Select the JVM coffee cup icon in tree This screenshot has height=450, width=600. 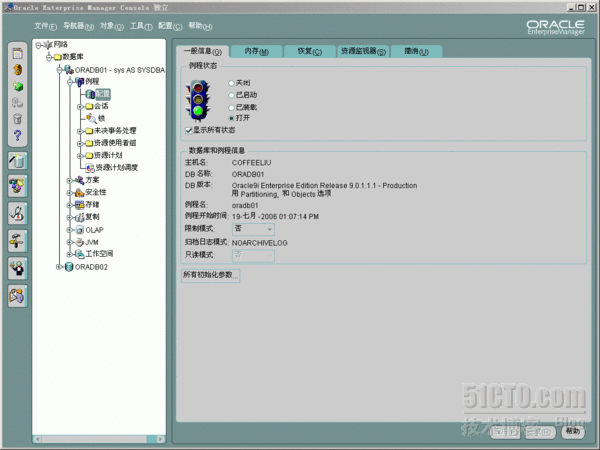point(80,242)
